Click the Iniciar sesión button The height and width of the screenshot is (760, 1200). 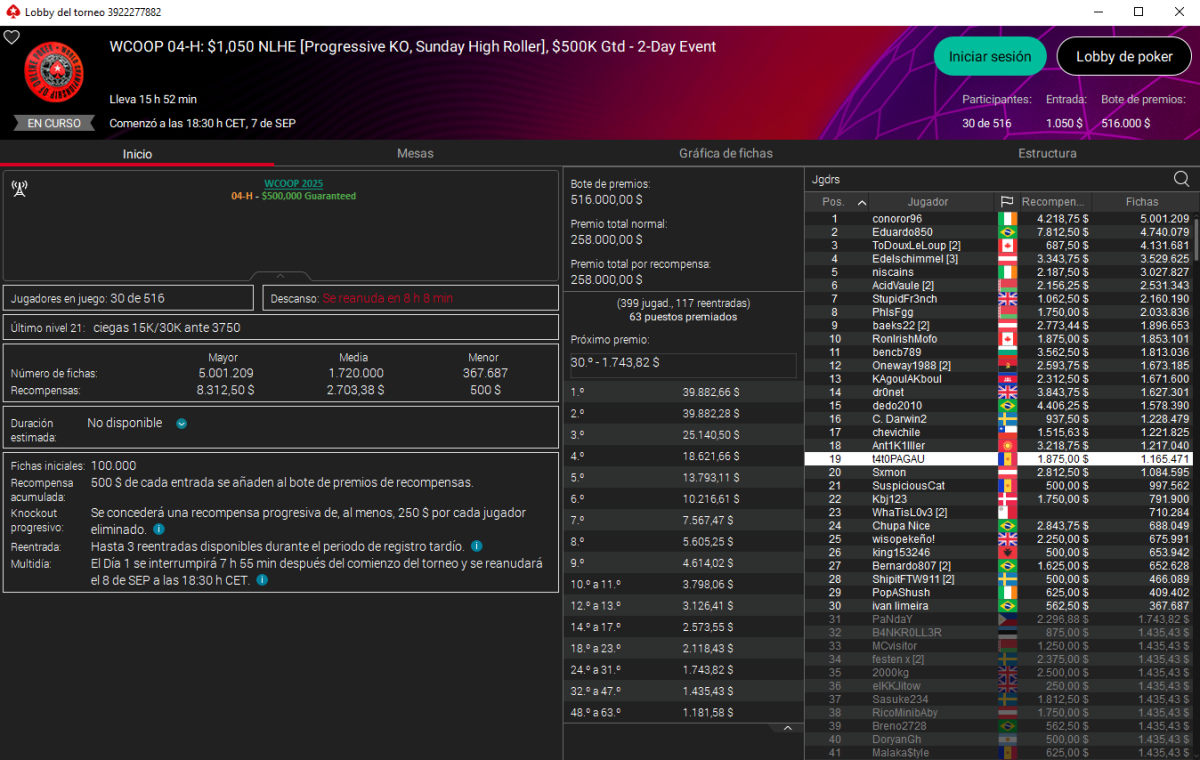990,57
